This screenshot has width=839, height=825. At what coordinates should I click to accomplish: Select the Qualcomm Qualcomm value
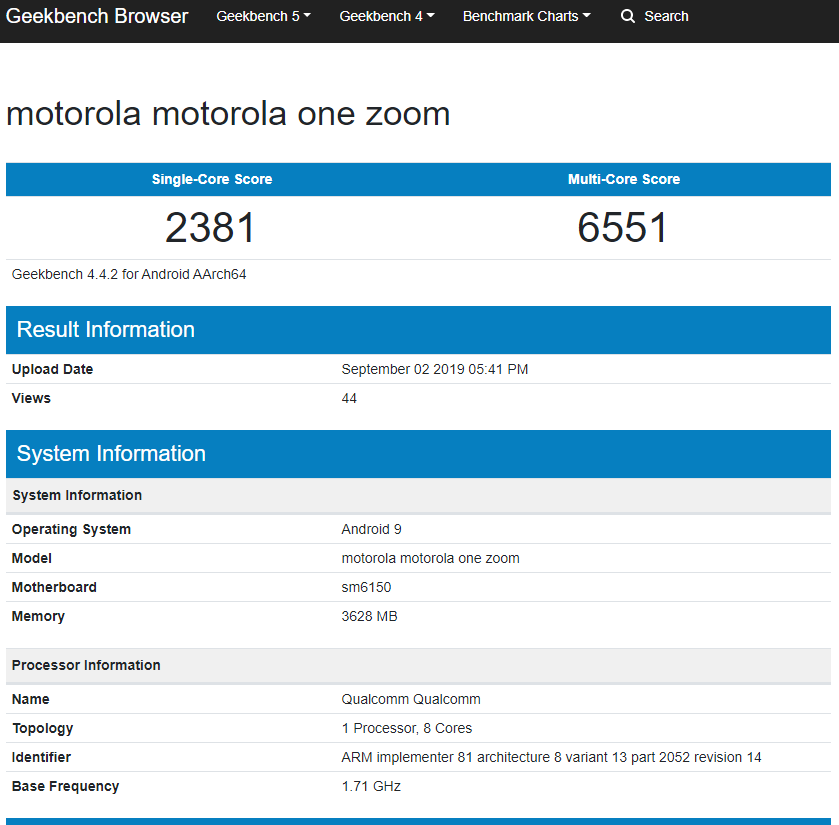click(411, 699)
